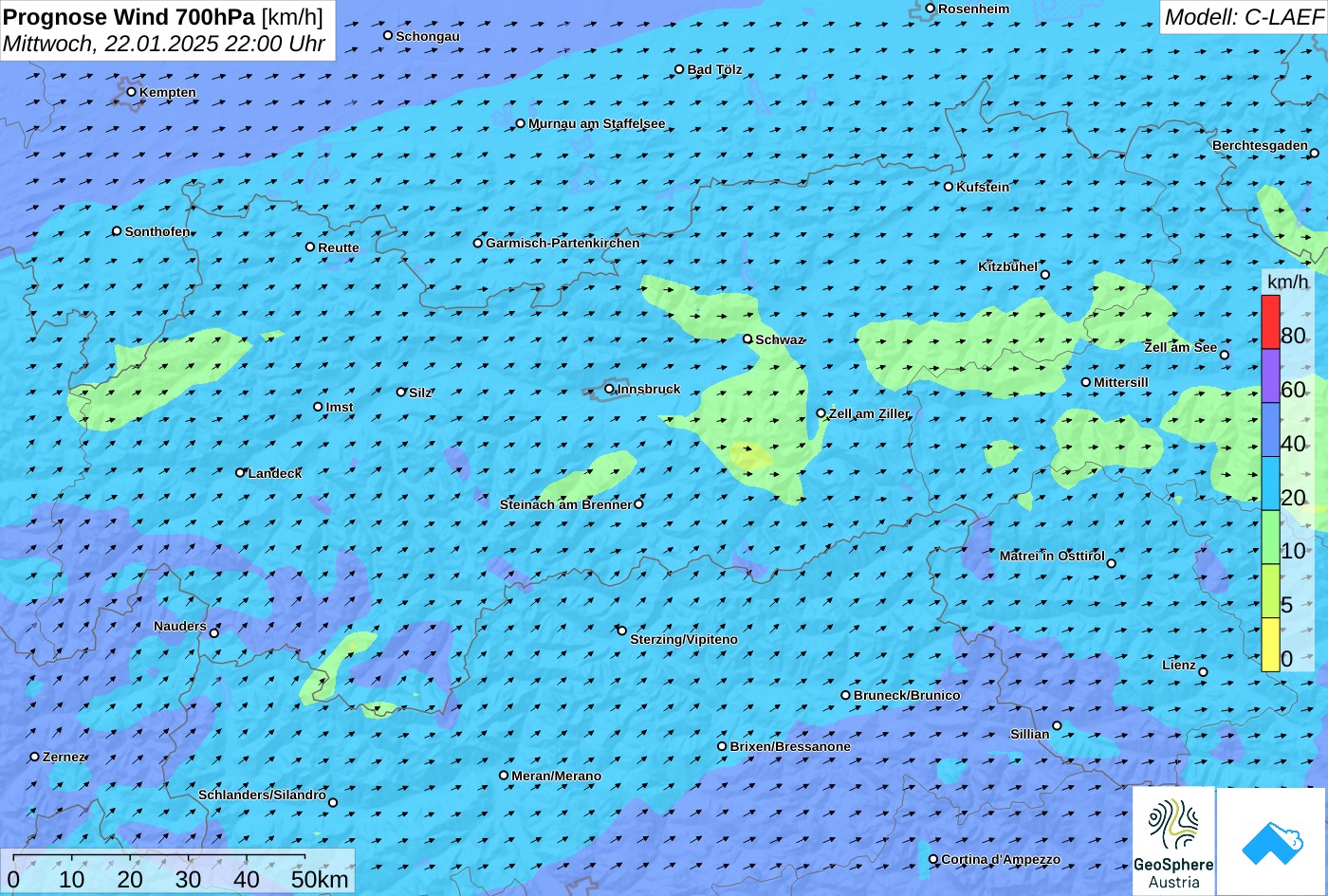Viewport: 1328px width, 896px height.
Task: Click the yellow 0 km/h legend swatch
Action: pos(1270,645)
